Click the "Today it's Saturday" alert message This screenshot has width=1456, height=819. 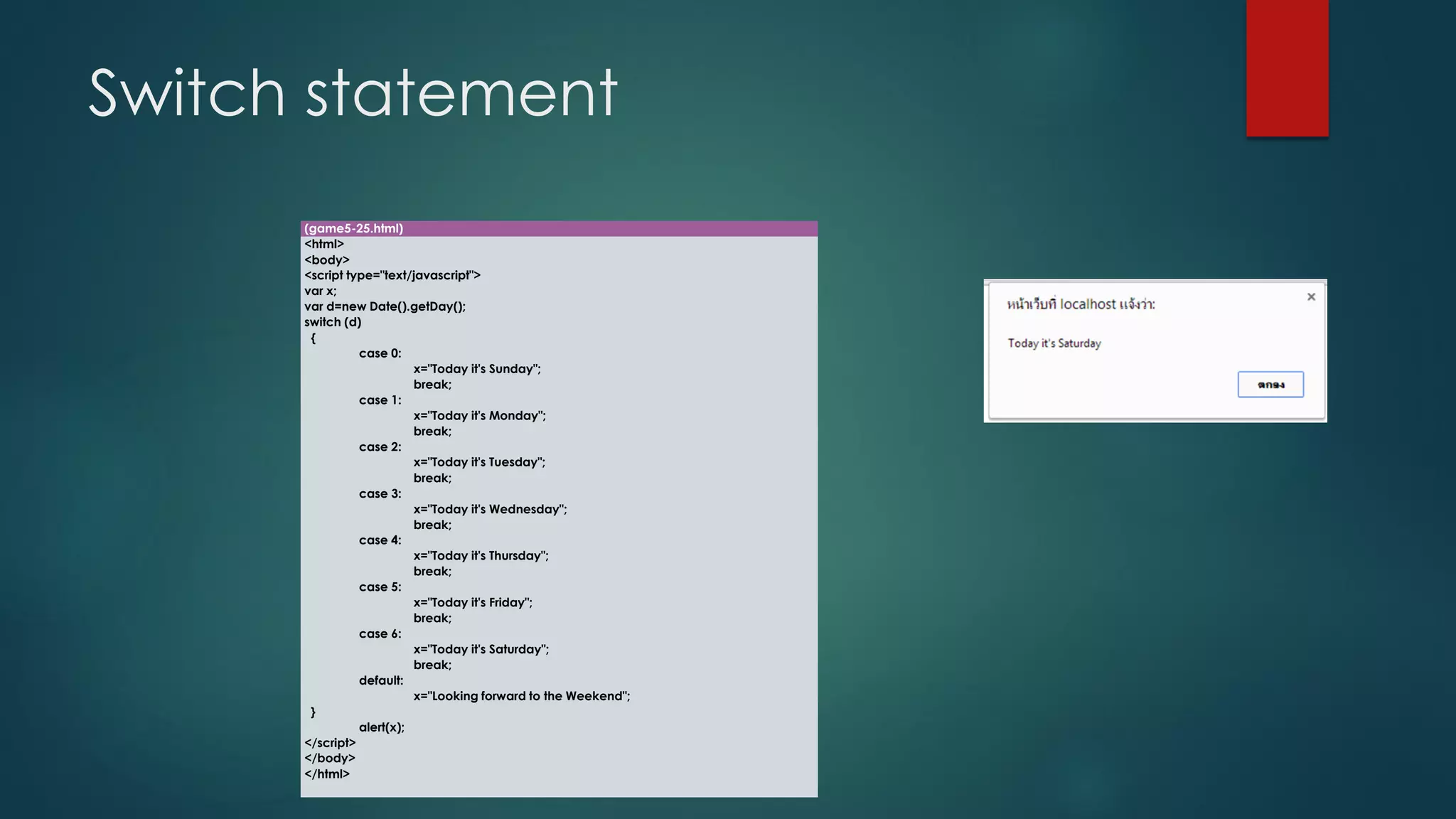pyautogui.click(x=1054, y=343)
